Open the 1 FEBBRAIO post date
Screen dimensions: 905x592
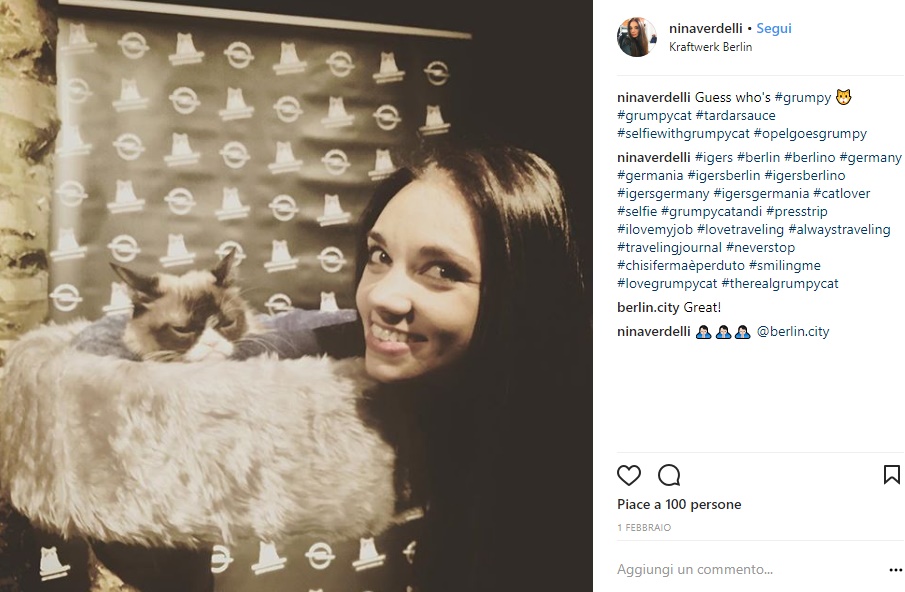point(644,527)
